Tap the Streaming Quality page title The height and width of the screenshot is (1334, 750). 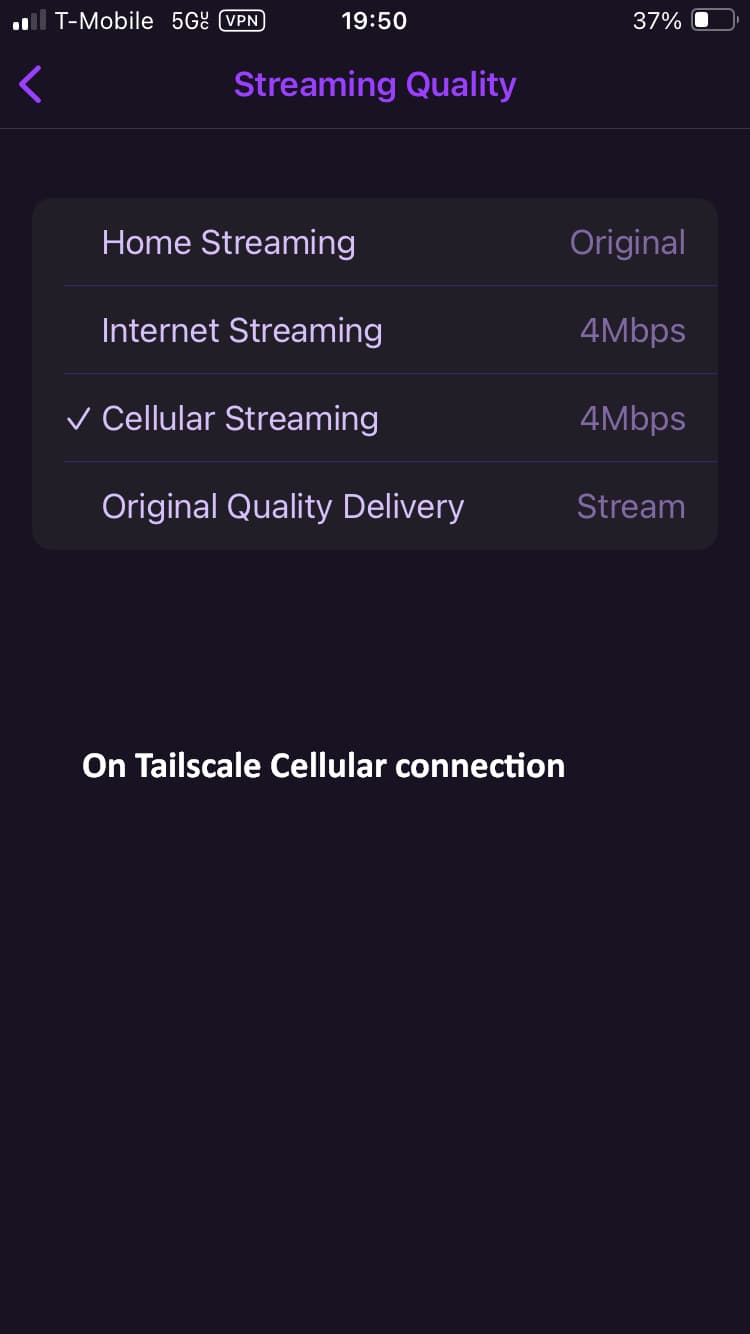coord(375,85)
